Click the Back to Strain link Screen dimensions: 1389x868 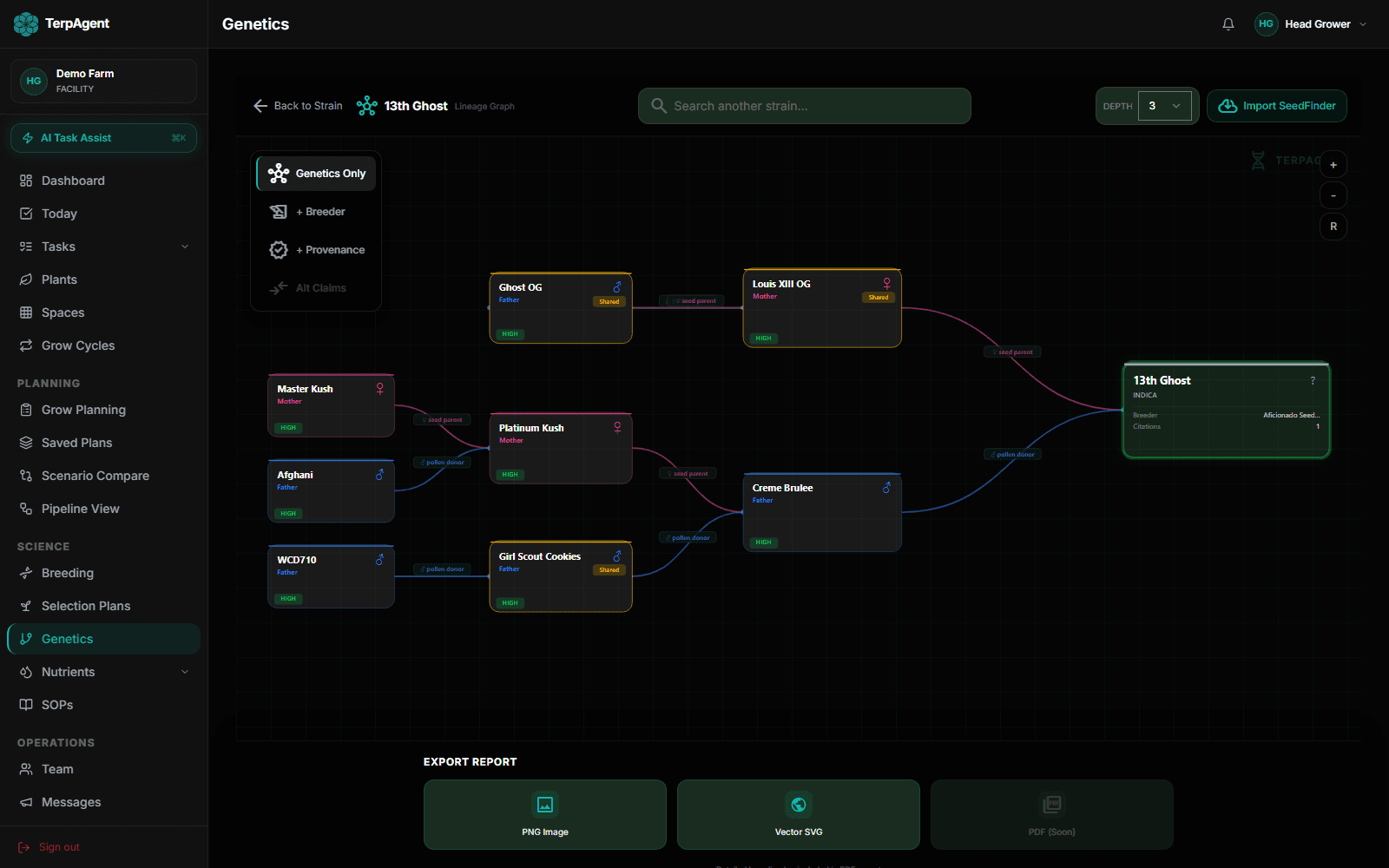297,105
